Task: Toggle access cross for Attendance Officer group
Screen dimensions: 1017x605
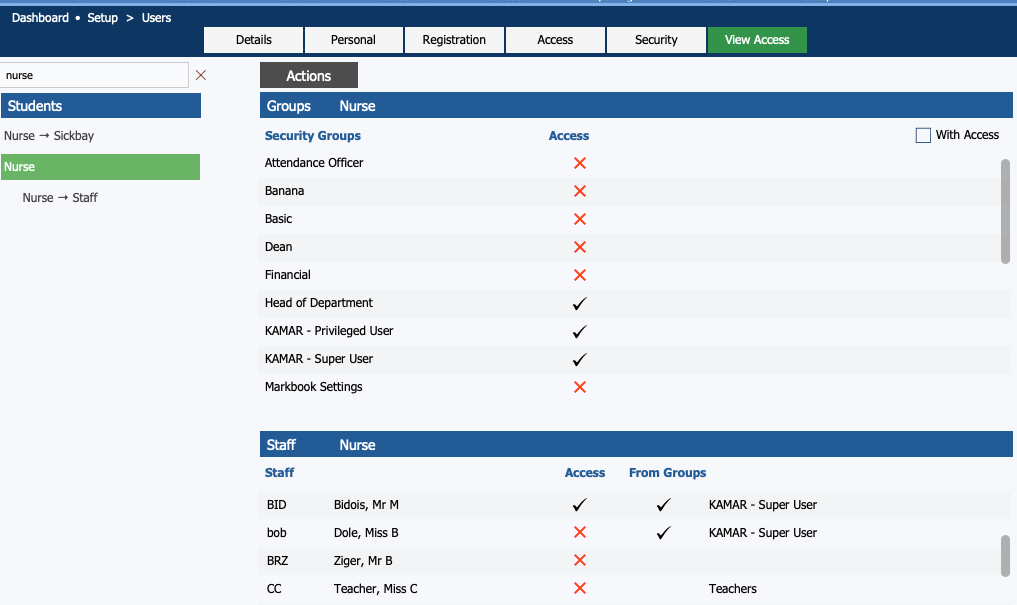Action: (579, 163)
